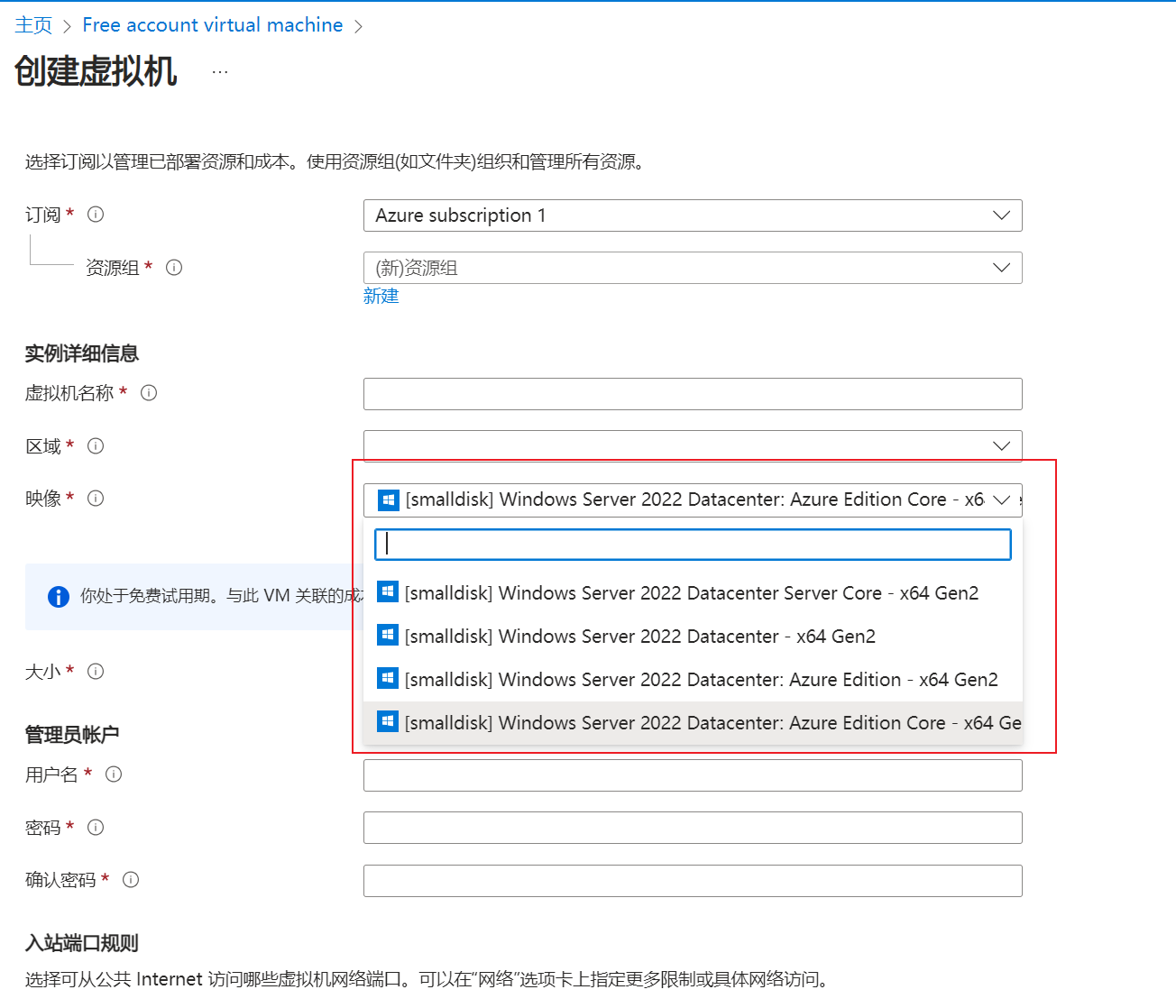Show info tooltip for 映像
The image size is (1176, 1008).
point(96,499)
